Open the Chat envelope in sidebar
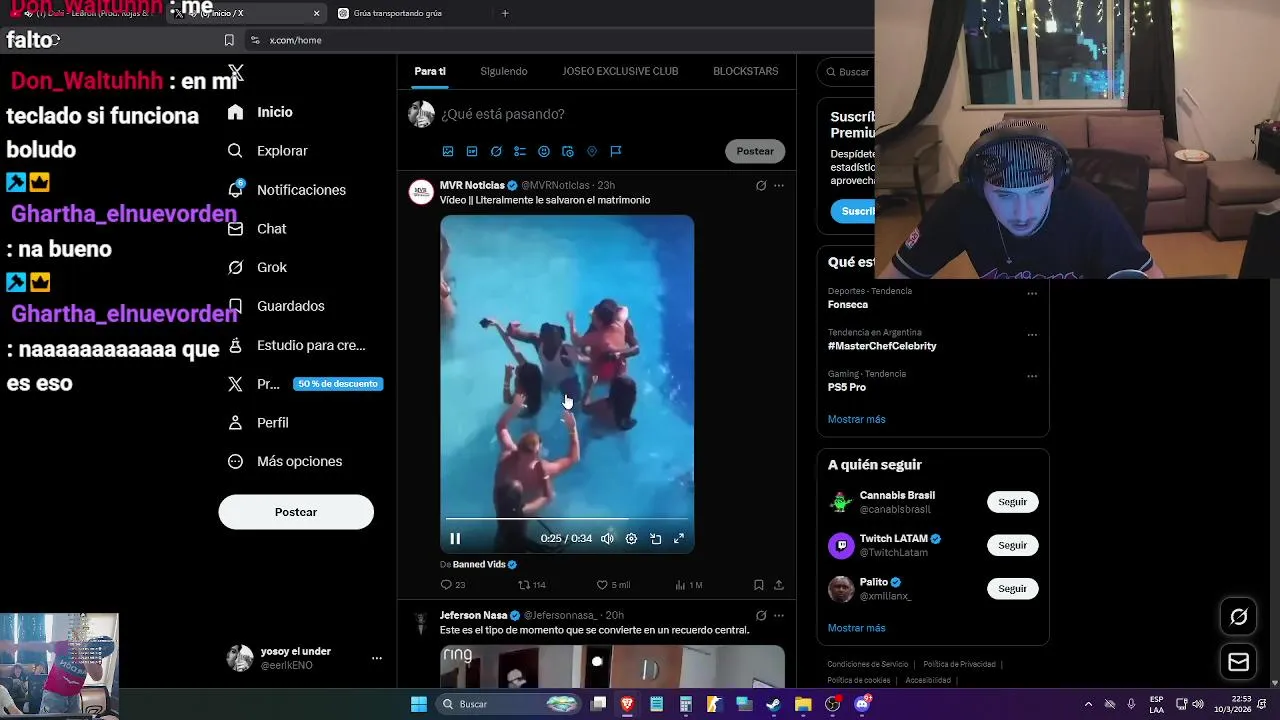The image size is (1280, 720). (x=235, y=229)
